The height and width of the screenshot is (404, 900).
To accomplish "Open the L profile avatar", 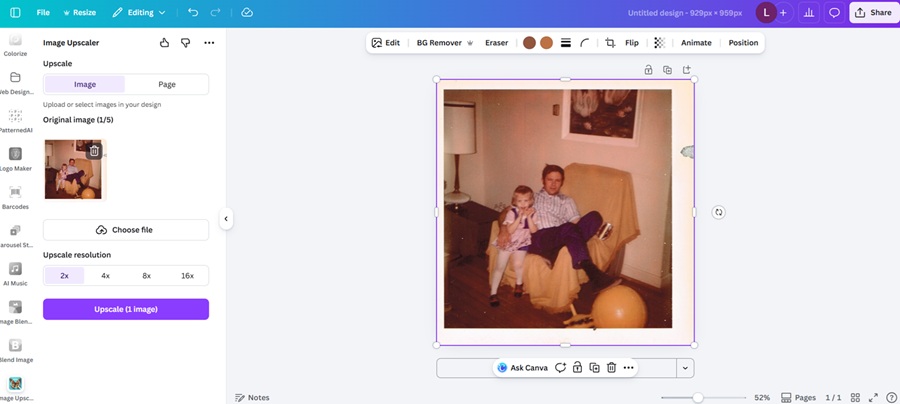I will click(766, 13).
